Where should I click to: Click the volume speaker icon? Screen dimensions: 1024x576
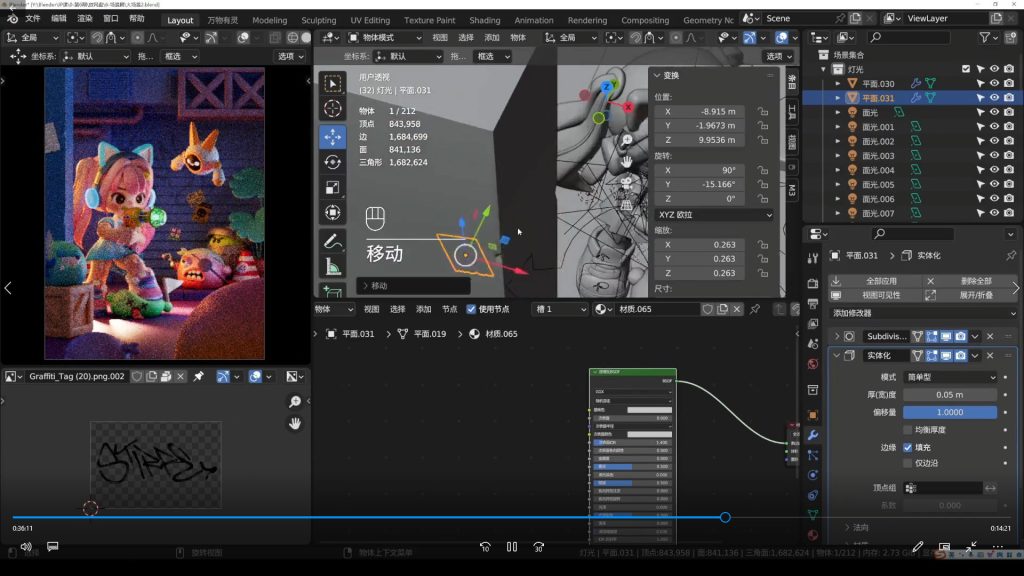(26, 547)
